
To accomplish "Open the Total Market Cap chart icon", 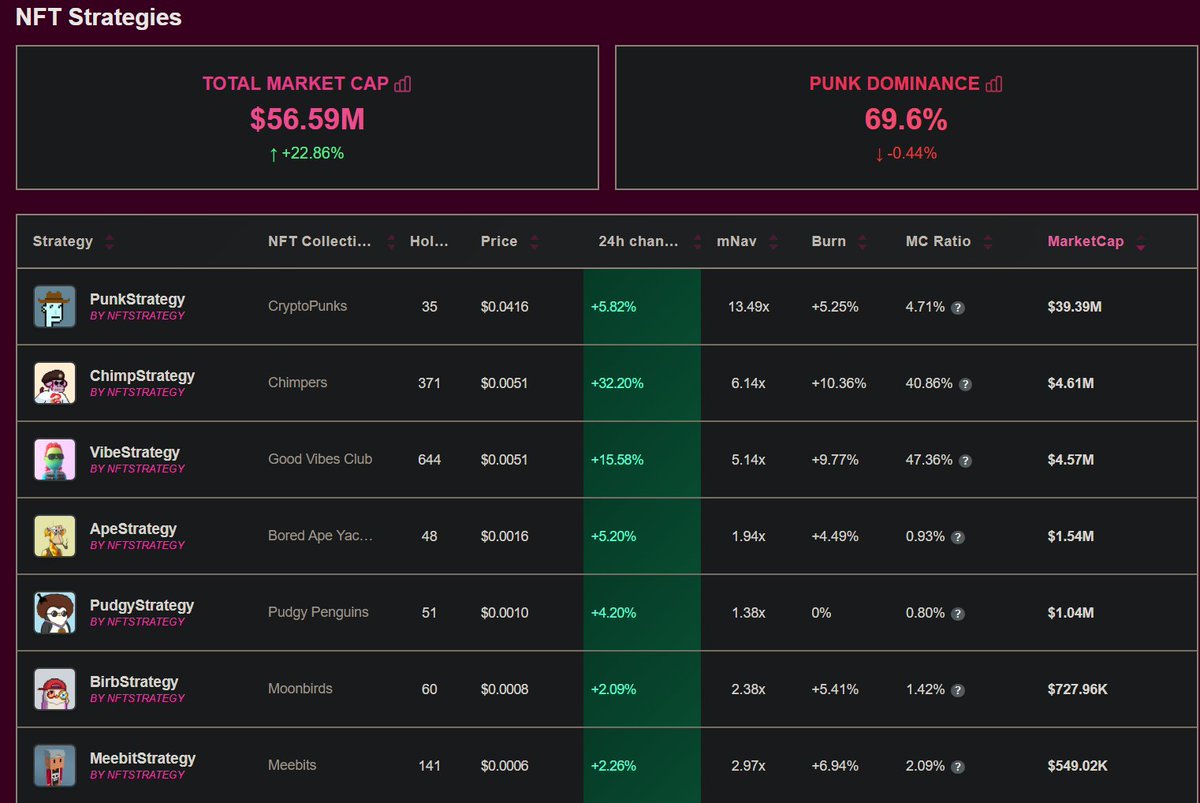I will (x=402, y=84).
